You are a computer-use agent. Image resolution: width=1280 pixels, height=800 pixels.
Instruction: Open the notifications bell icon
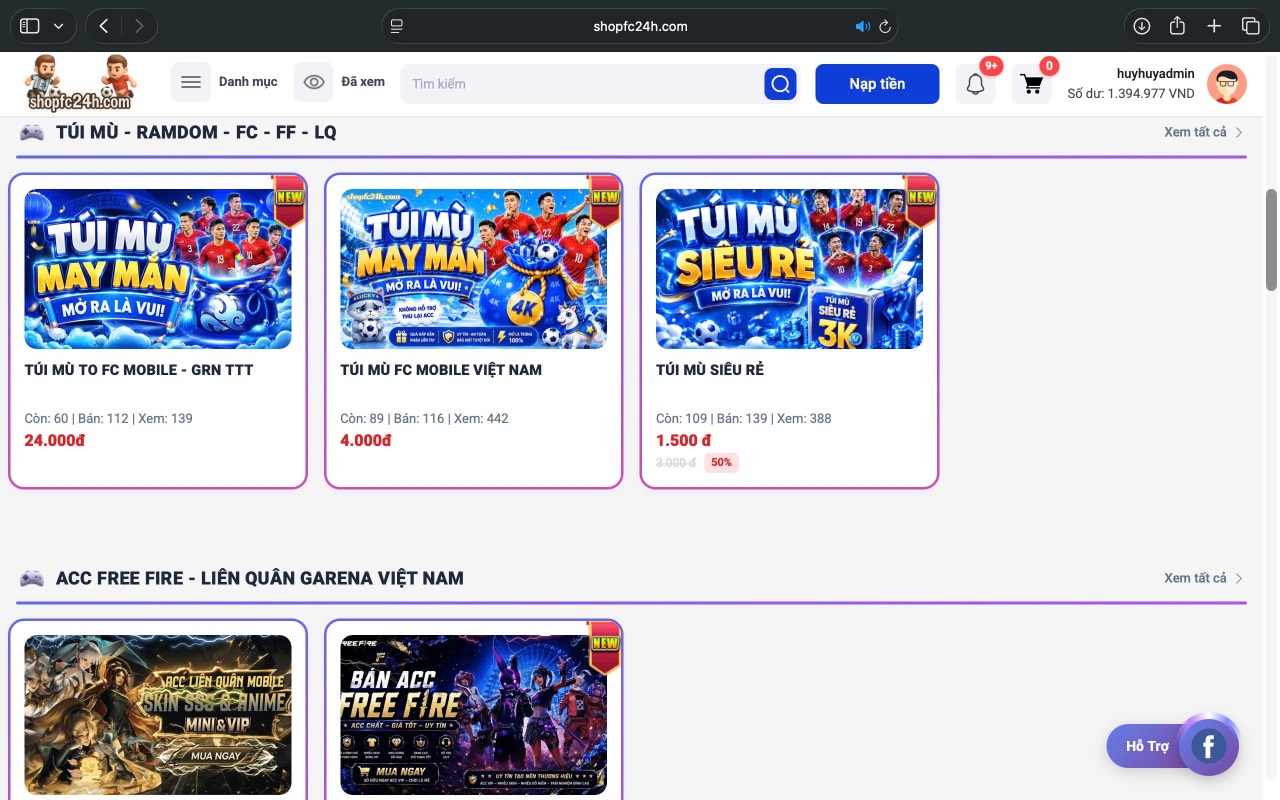pos(975,84)
